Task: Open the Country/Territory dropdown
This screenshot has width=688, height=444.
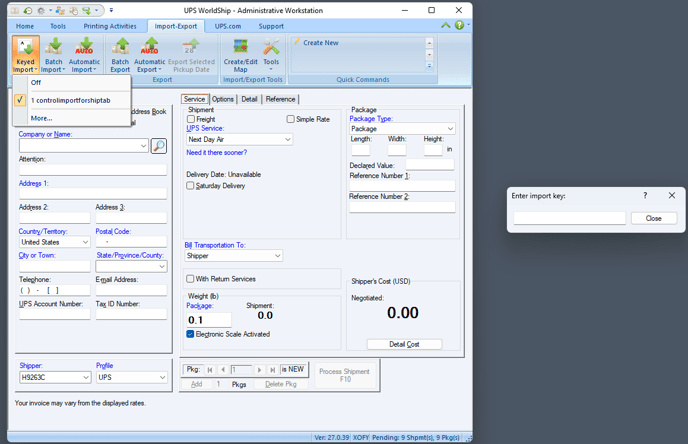Action: pyautogui.click(x=85, y=242)
